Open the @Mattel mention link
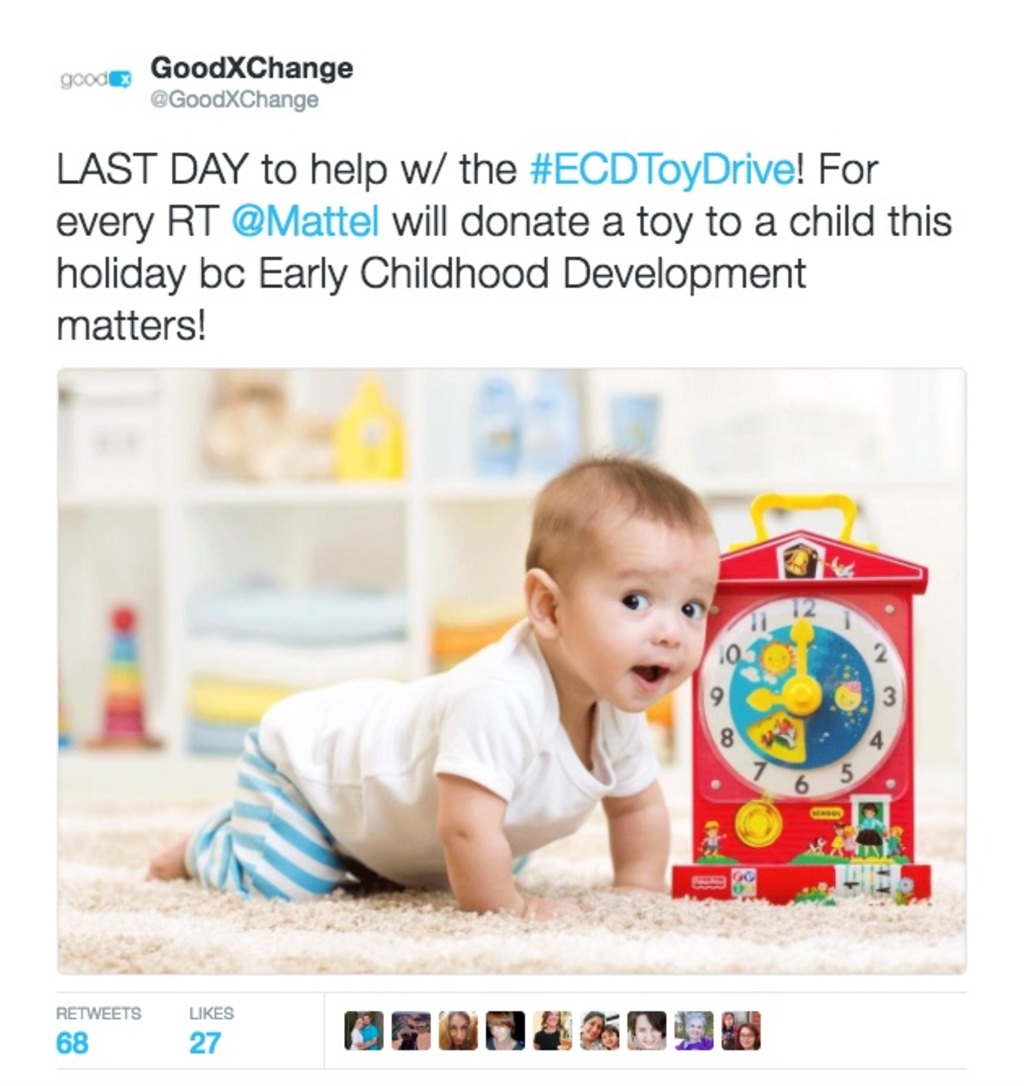 [305, 222]
